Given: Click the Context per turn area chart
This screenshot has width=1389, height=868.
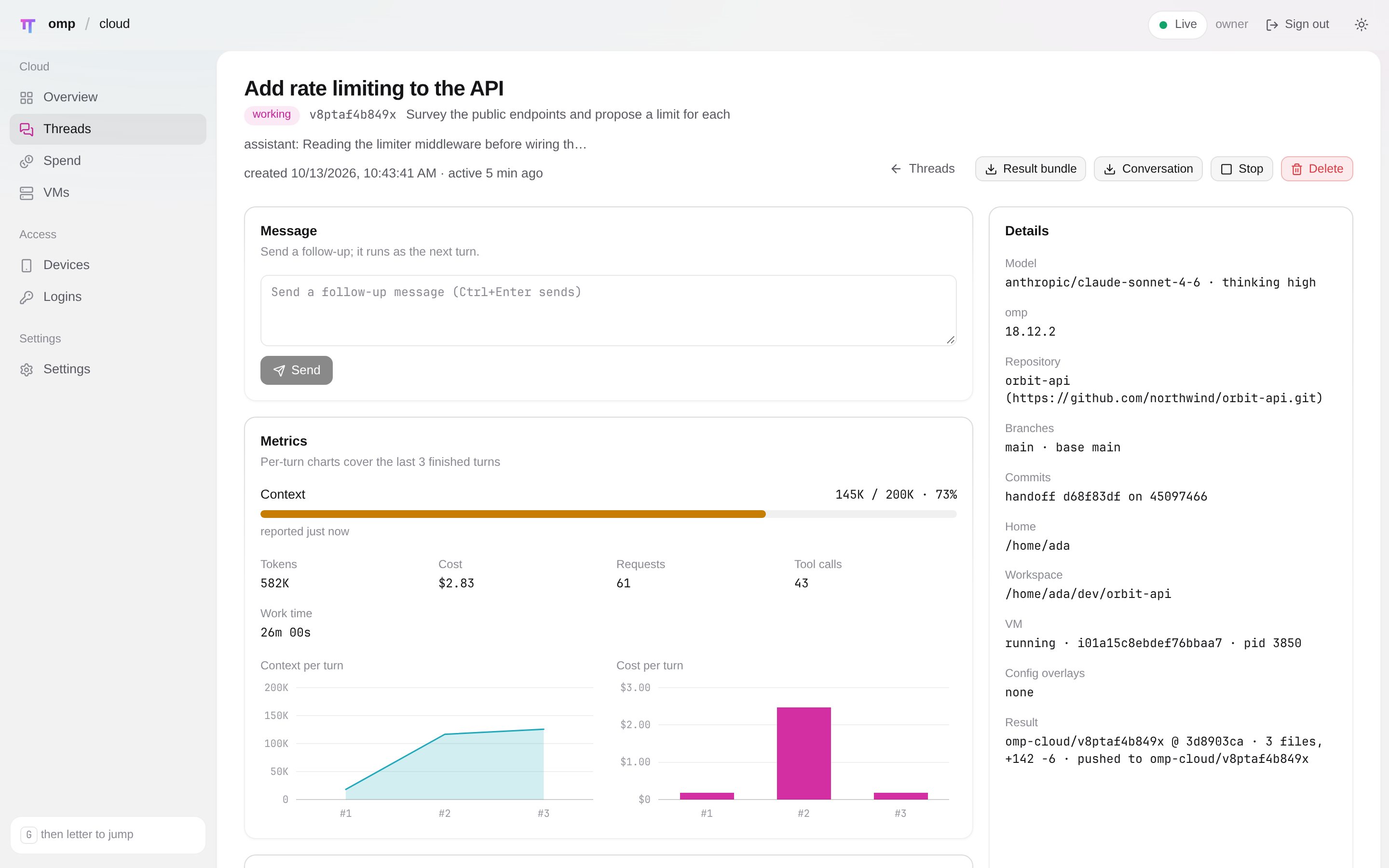Looking at the screenshot, I should pos(444,765).
